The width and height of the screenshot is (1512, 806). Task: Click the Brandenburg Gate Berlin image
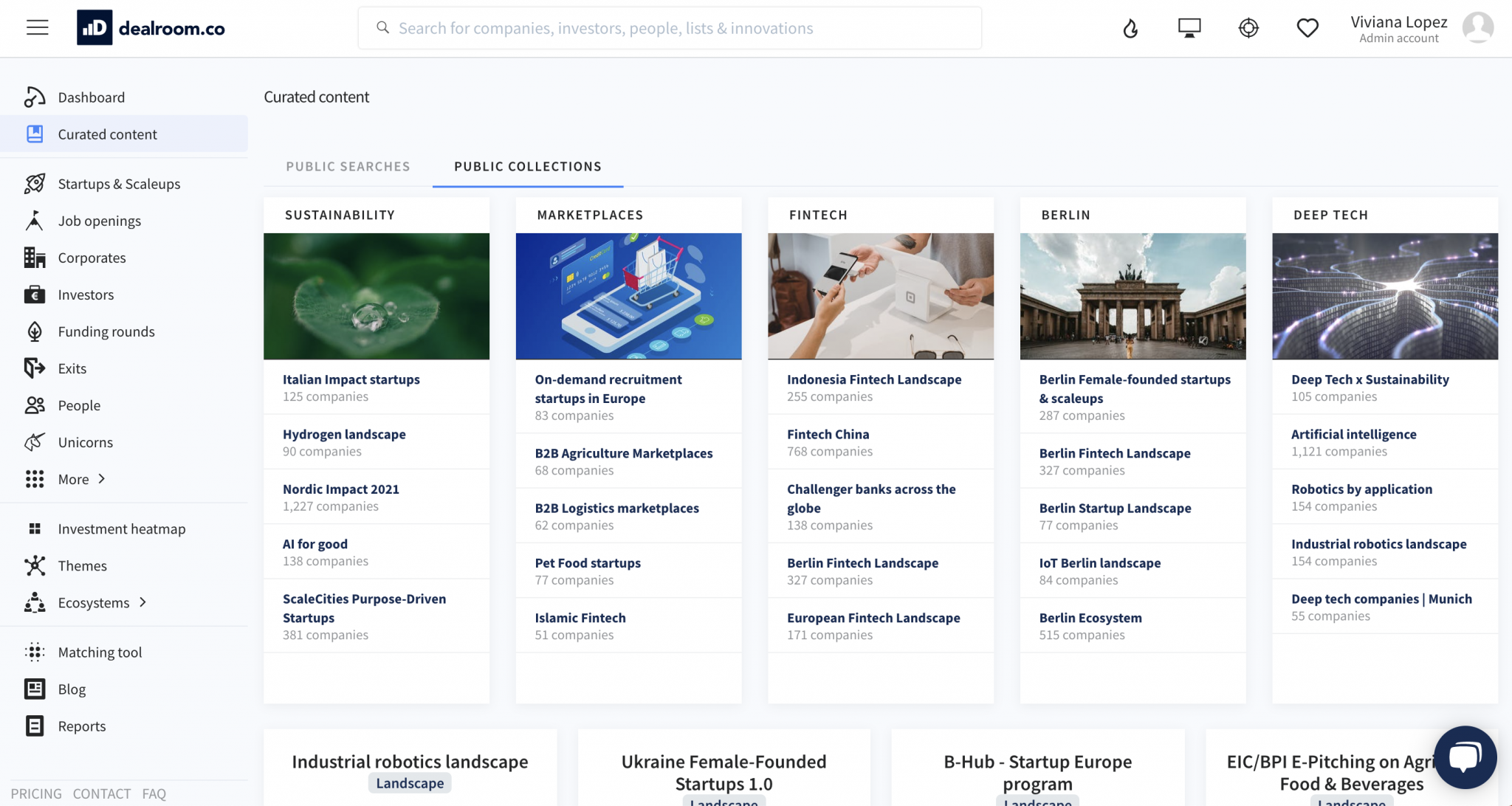click(x=1133, y=296)
